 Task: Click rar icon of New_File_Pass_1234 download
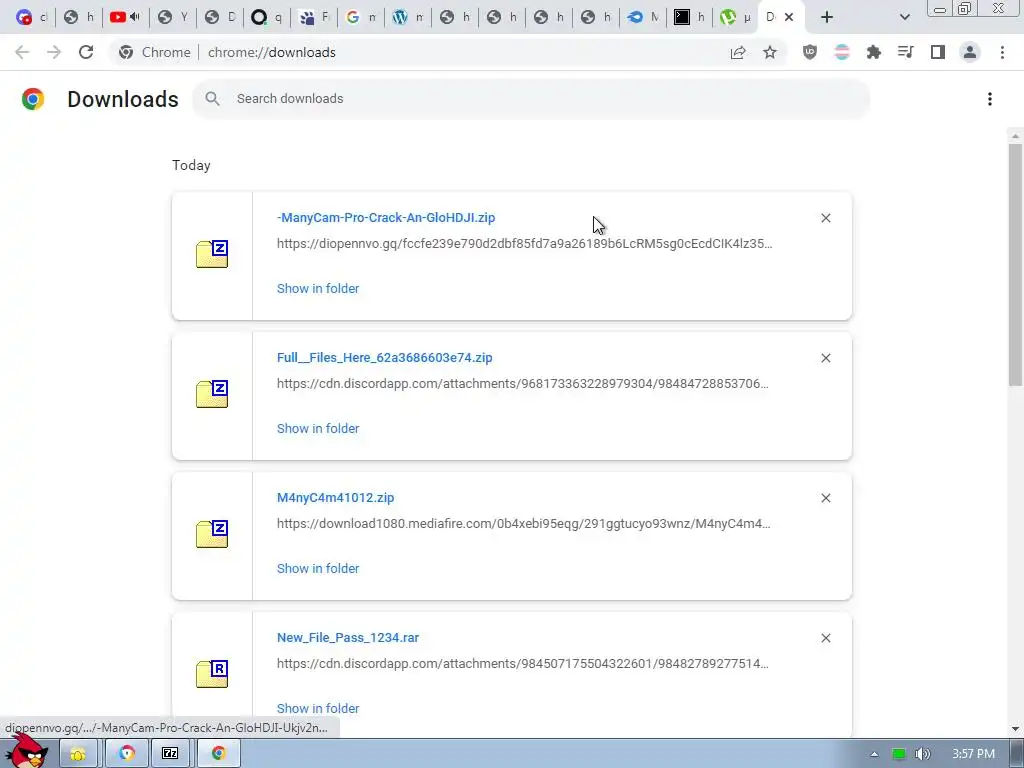pyautogui.click(x=212, y=674)
